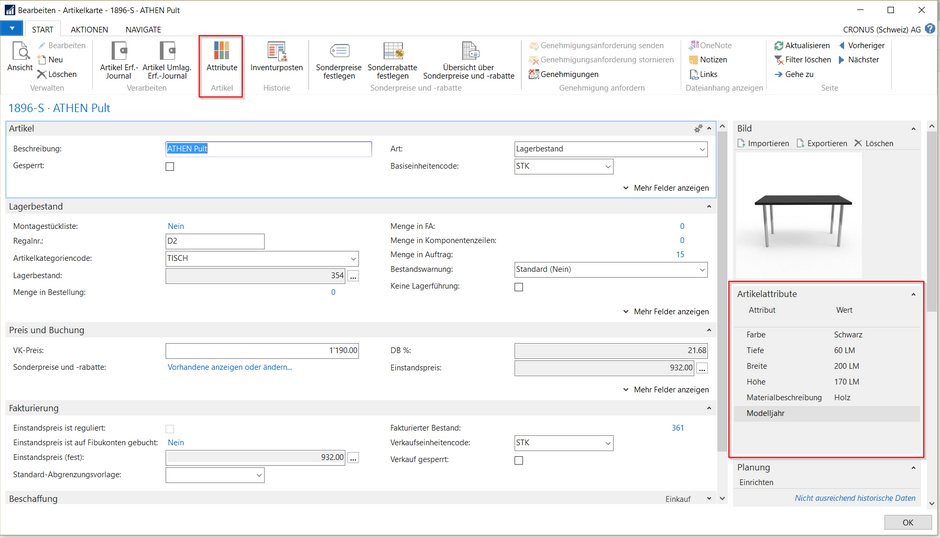Screen dimensions: 940x538
Task: Open Notizen
Action: tap(708, 60)
